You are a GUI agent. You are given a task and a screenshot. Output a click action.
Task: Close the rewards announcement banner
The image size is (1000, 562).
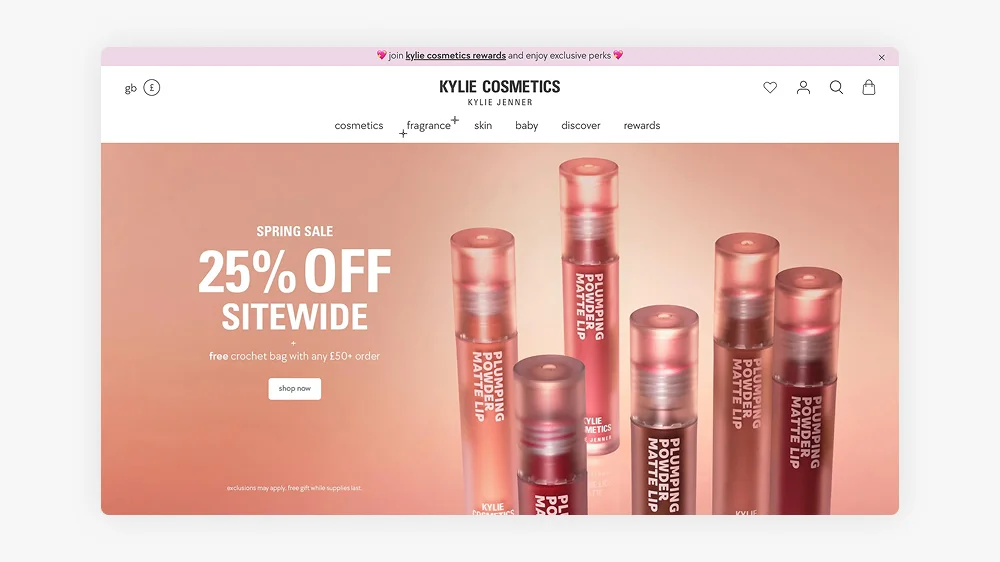pyautogui.click(x=881, y=57)
